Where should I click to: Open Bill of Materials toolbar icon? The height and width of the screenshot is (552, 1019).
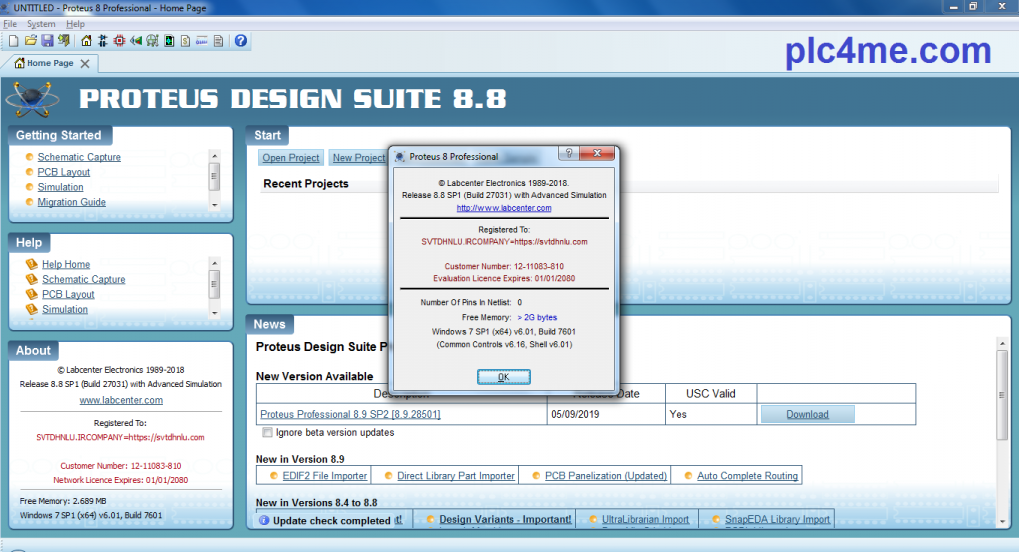click(x=185, y=41)
